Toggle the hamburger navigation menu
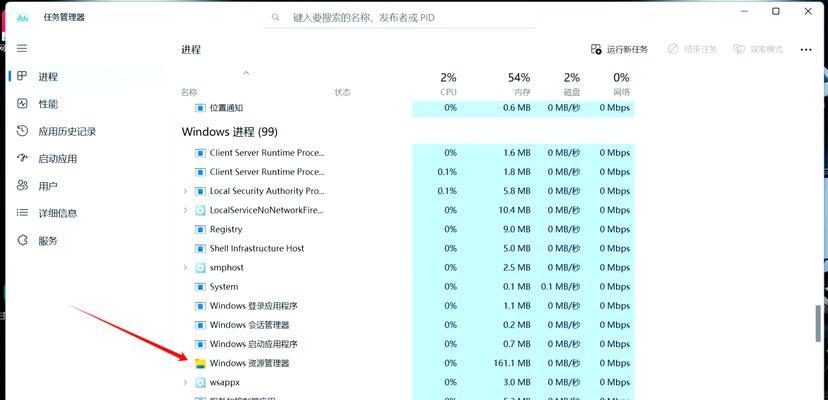This screenshot has width=828, height=400. coord(22,48)
